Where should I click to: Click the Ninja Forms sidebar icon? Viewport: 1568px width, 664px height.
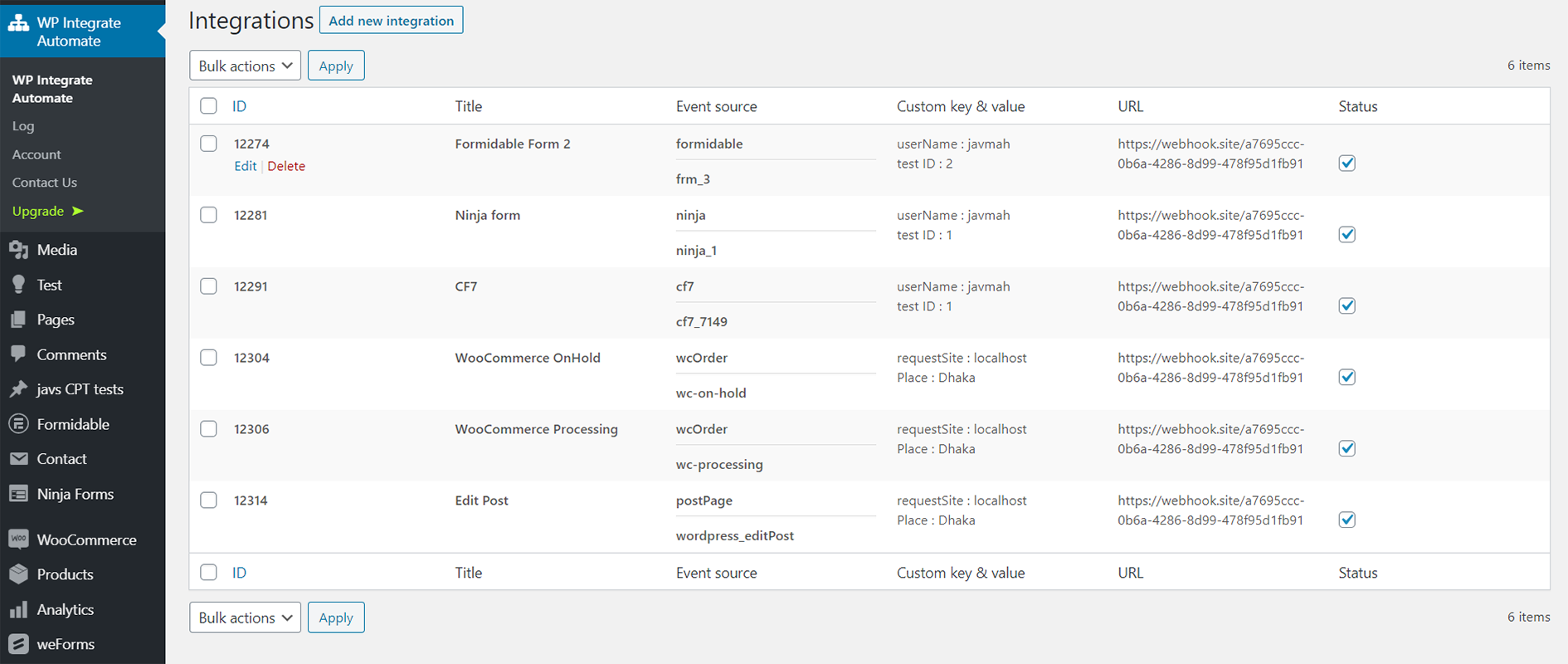click(x=18, y=494)
